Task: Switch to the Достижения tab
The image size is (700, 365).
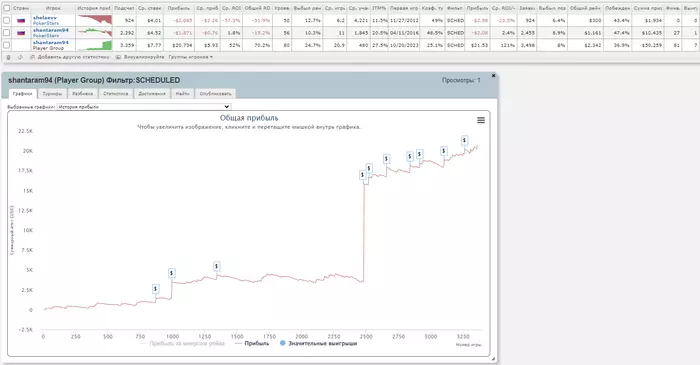Action: (x=152, y=94)
